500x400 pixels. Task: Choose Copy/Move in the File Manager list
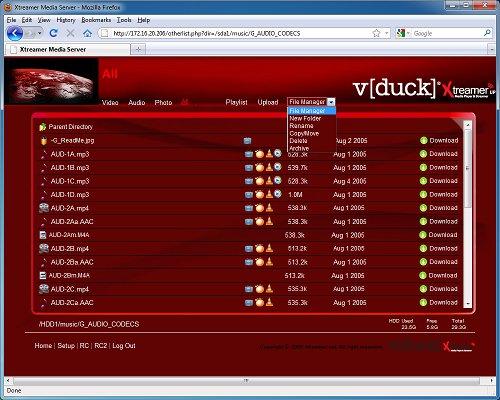[304, 133]
